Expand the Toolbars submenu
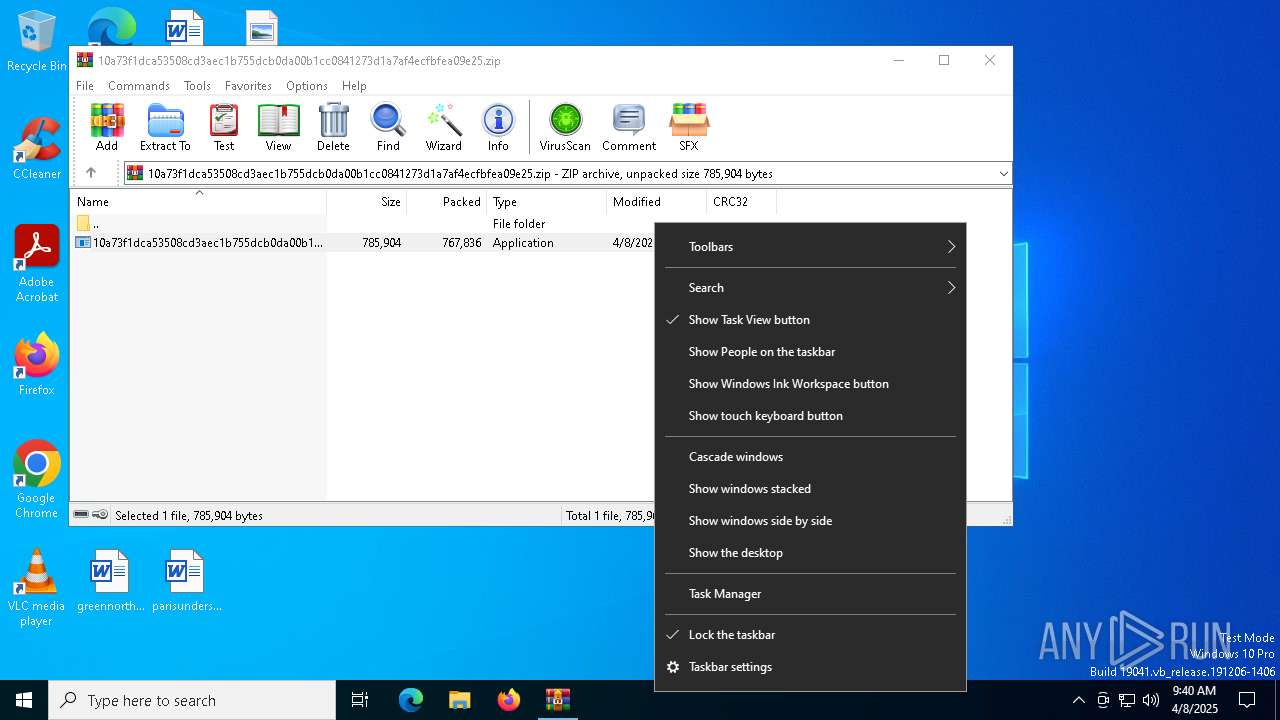The image size is (1280, 720). click(810, 247)
